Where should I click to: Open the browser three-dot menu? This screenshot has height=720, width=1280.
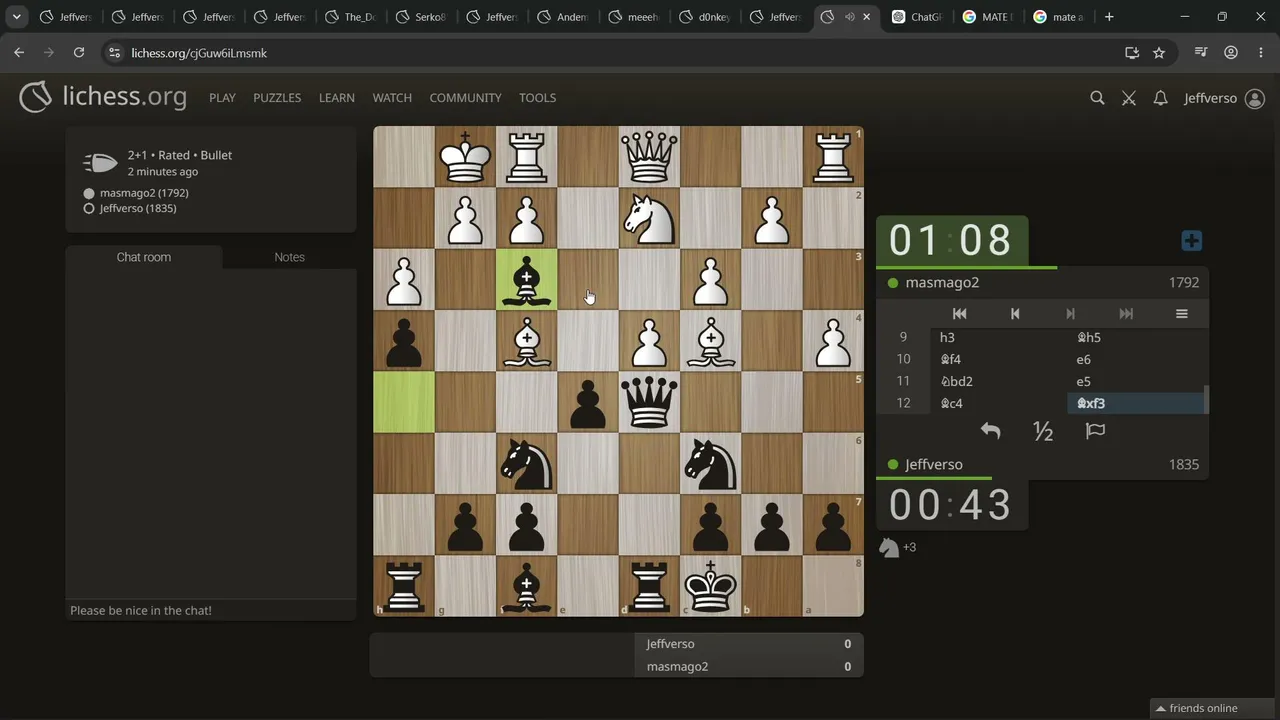[1260, 53]
